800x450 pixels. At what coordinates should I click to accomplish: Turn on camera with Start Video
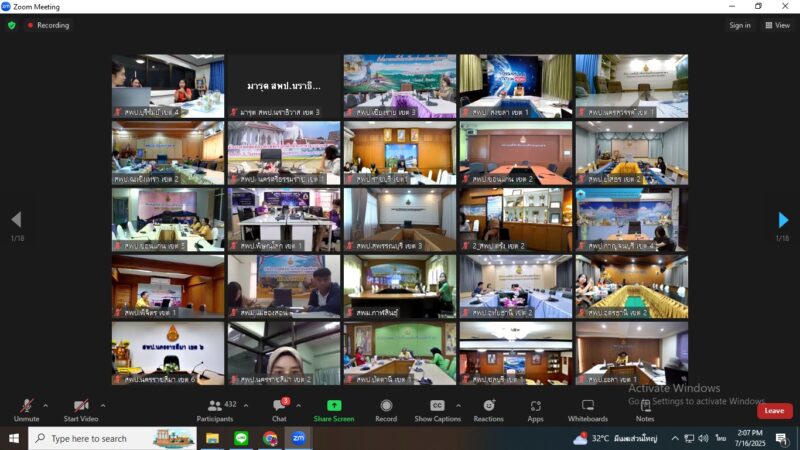[x=80, y=406]
